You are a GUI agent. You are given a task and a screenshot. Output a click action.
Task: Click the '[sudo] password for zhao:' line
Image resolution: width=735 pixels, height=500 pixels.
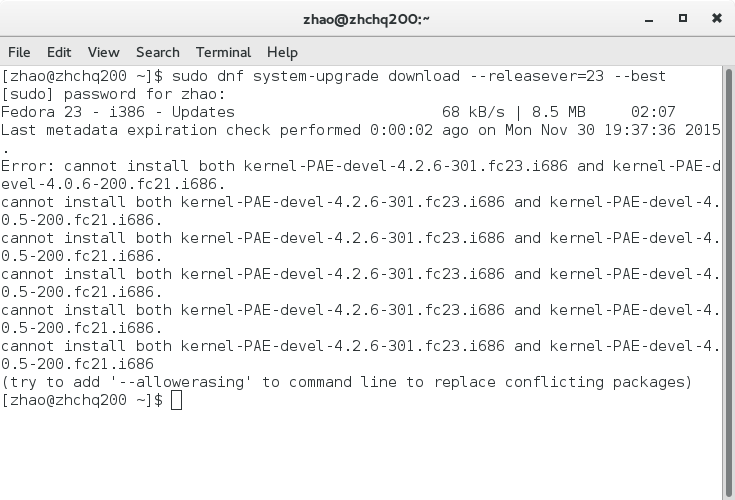click(x=113, y=94)
